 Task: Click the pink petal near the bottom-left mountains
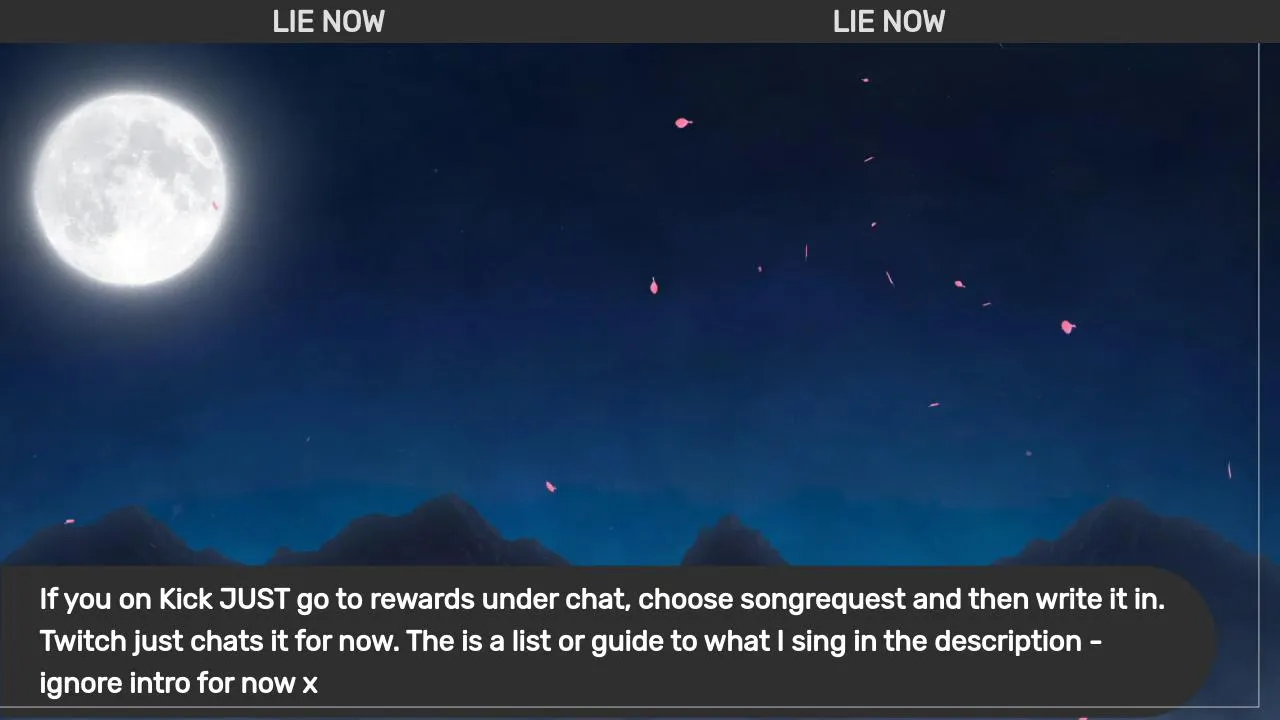coord(550,487)
